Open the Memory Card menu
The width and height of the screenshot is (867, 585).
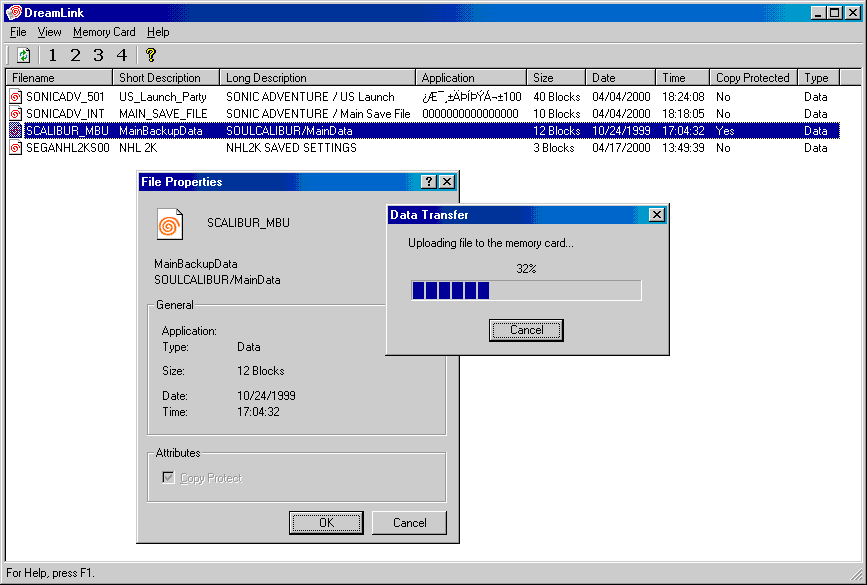[104, 32]
